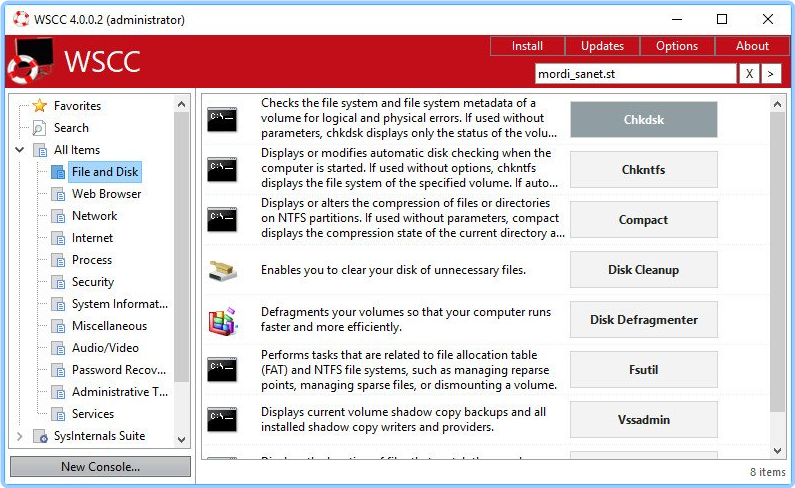
Task: Select the Network category
Action: [x=94, y=216]
